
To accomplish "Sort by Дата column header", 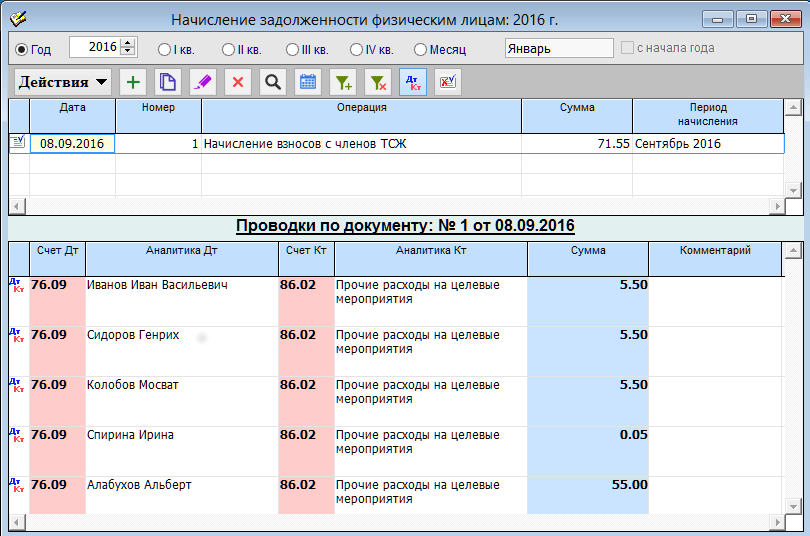I will (72, 116).
